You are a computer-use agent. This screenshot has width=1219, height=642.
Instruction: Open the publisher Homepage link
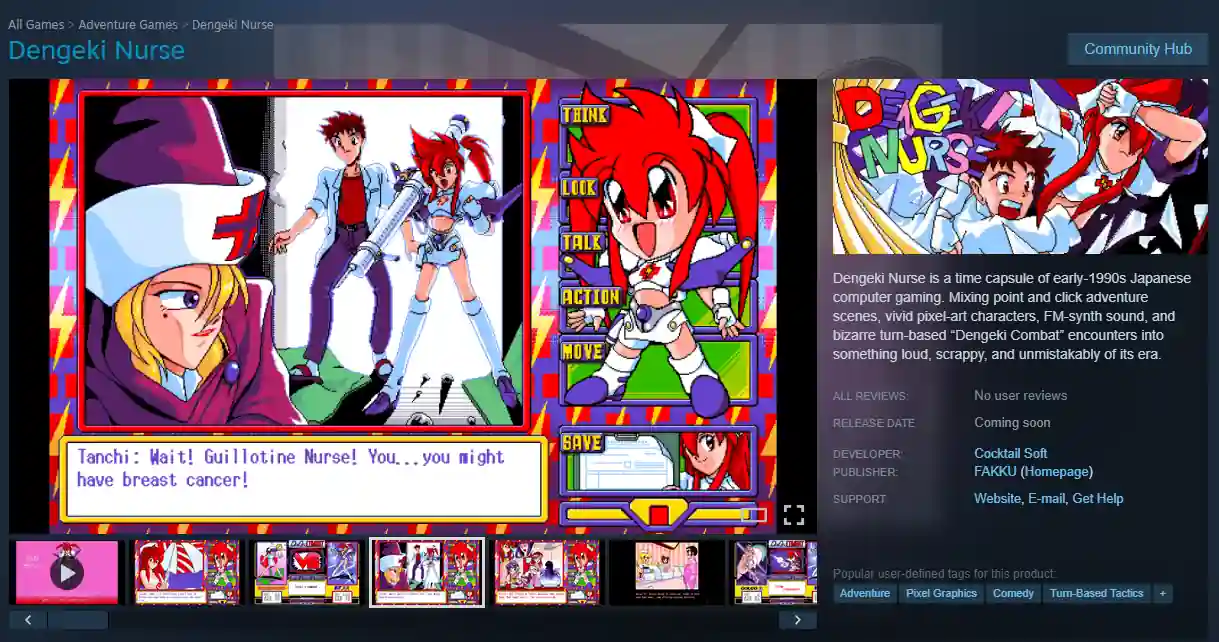pyautogui.click(x=1056, y=471)
